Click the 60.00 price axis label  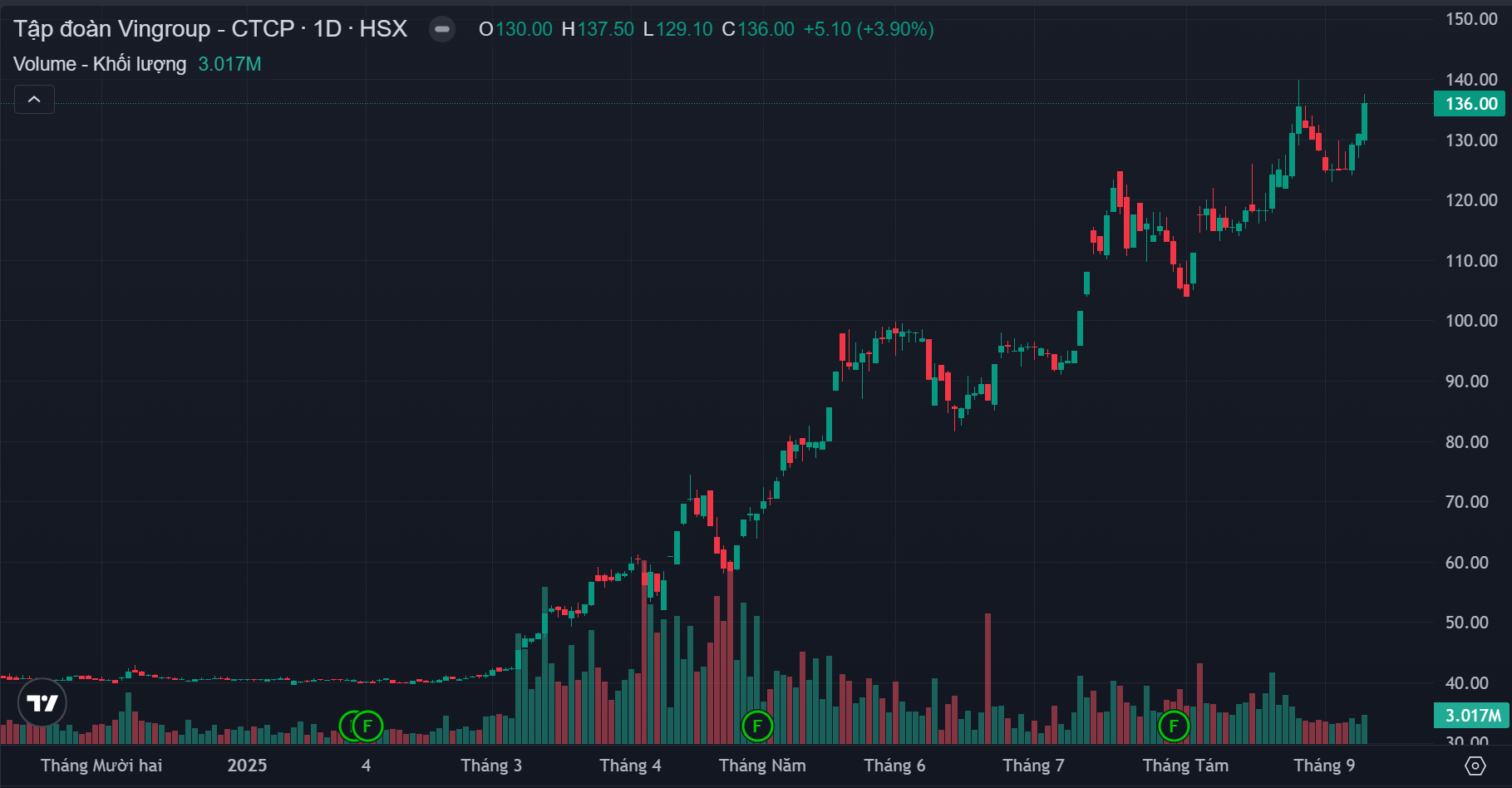point(1467,563)
